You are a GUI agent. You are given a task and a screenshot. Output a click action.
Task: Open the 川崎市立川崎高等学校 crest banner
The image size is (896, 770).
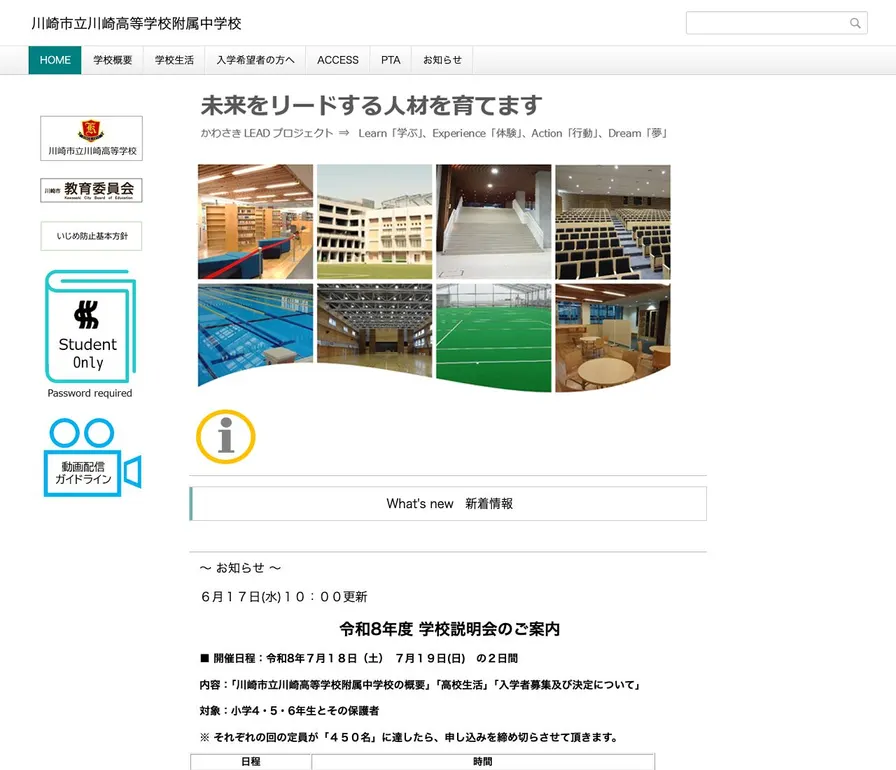pos(91,138)
